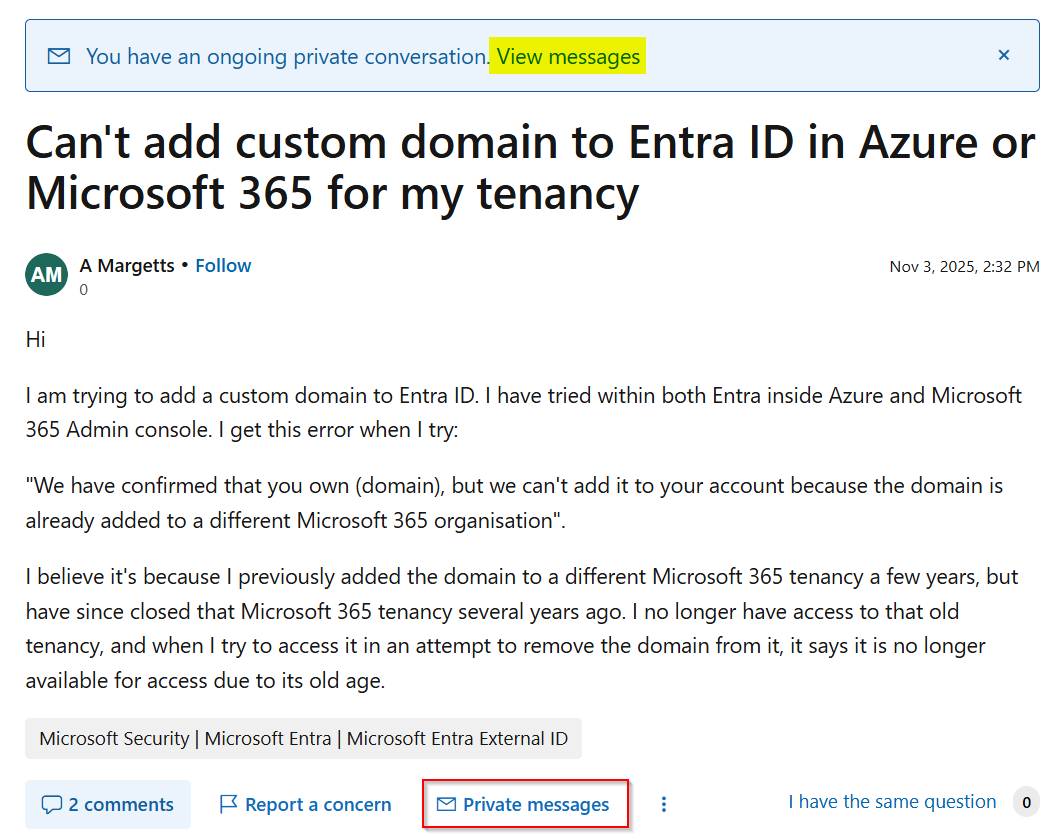This screenshot has height=839, width=1048.
Task: Click the same question count badge 0
Action: (x=1026, y=802)
